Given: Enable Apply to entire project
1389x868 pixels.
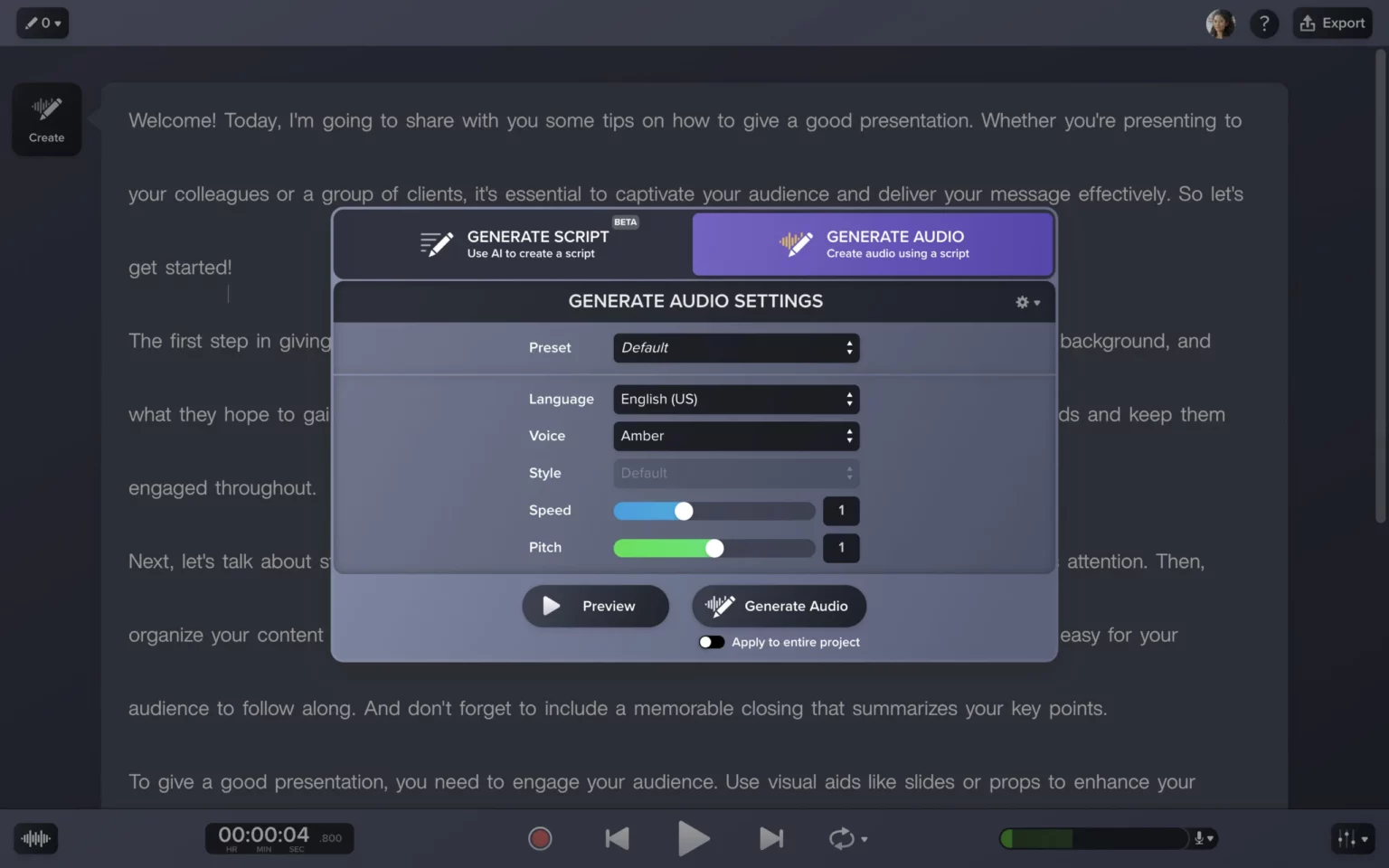Looking at the screenshot, I should (712, 642).
